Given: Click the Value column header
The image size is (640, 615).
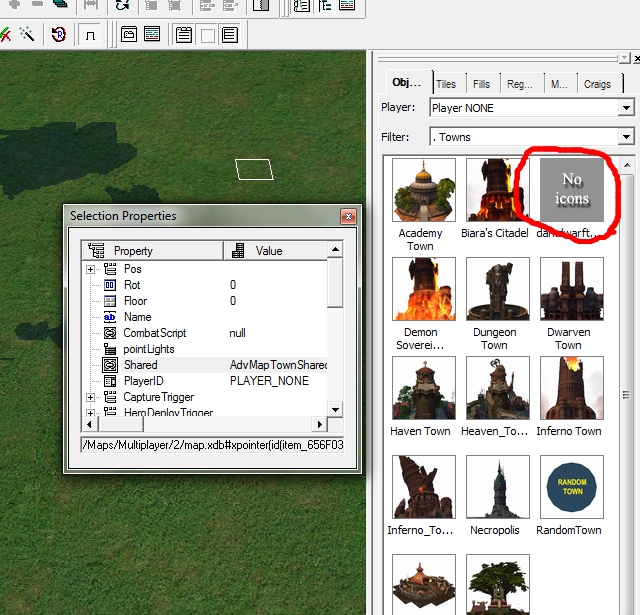Looking at the screenshot, I should [276, 251].
